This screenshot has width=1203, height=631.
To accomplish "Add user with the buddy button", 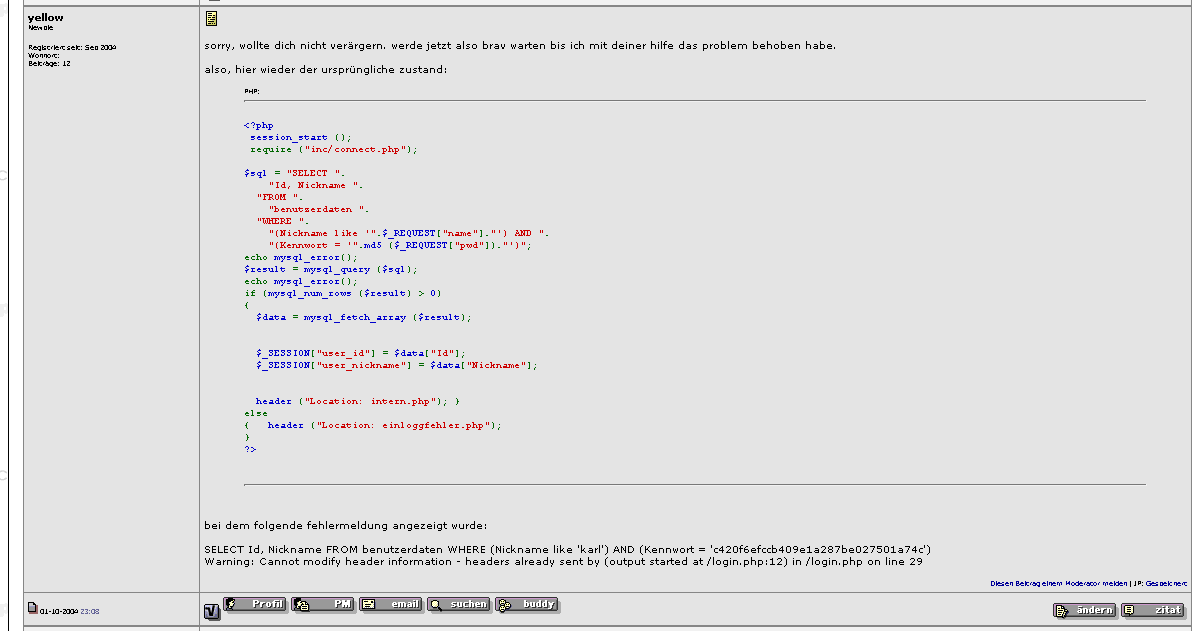I will click(x=527, y=605).
